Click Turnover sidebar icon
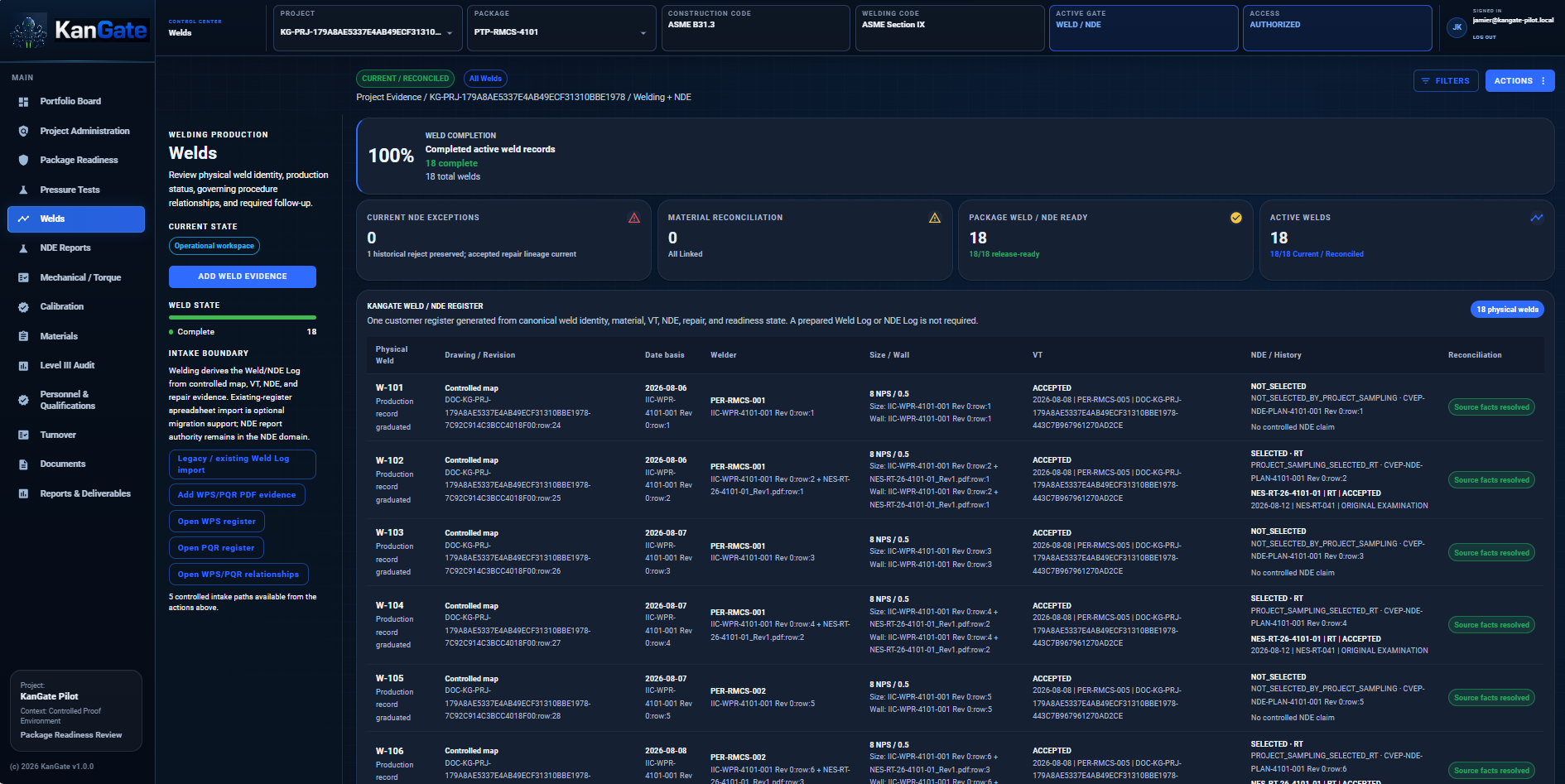 23,435
